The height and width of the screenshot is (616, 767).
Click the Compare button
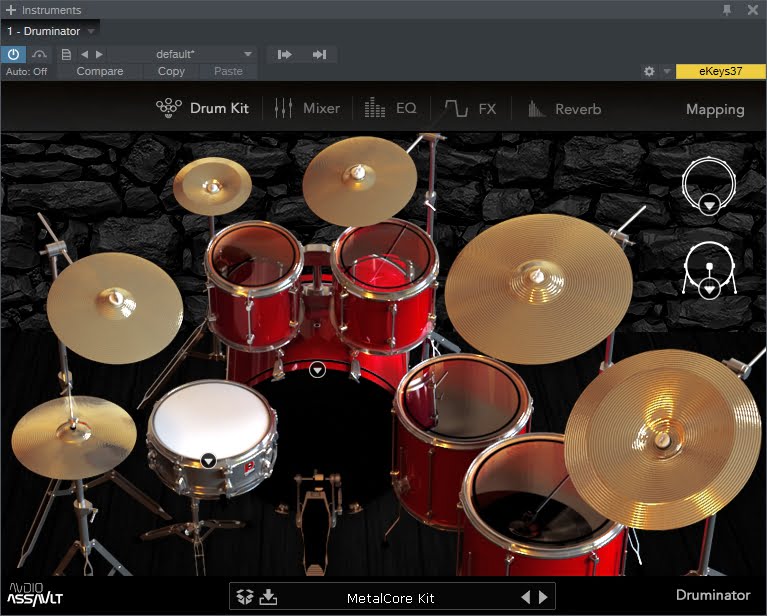(x=100, y=71)
